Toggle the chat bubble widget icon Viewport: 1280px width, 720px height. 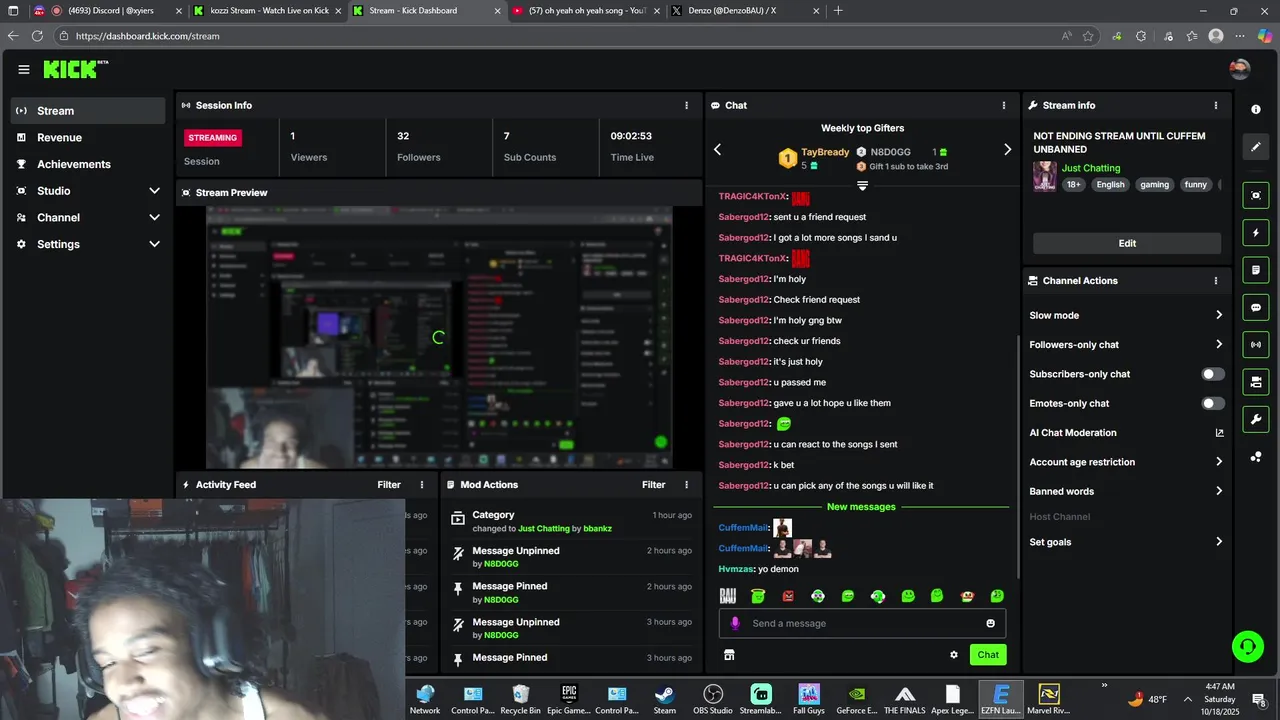(x=1256, y=307)
